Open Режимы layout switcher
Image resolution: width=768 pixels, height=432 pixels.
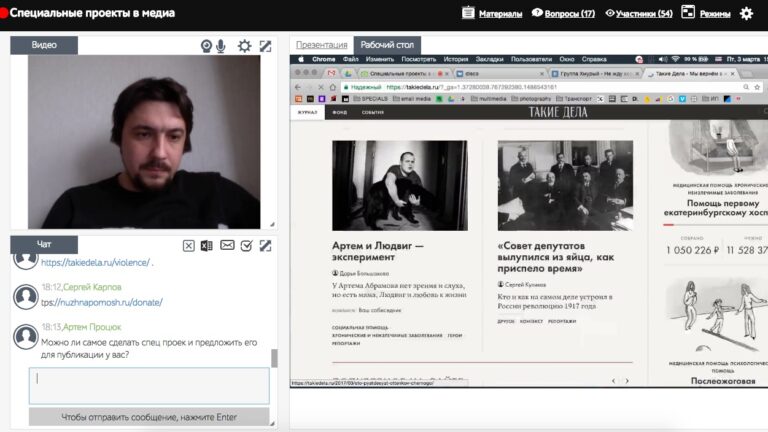(x=715, y=14)
